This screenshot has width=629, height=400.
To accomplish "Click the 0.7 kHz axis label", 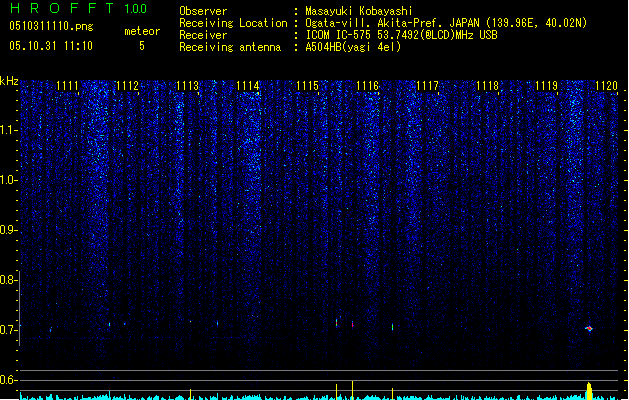I will (x=8, y=330).
